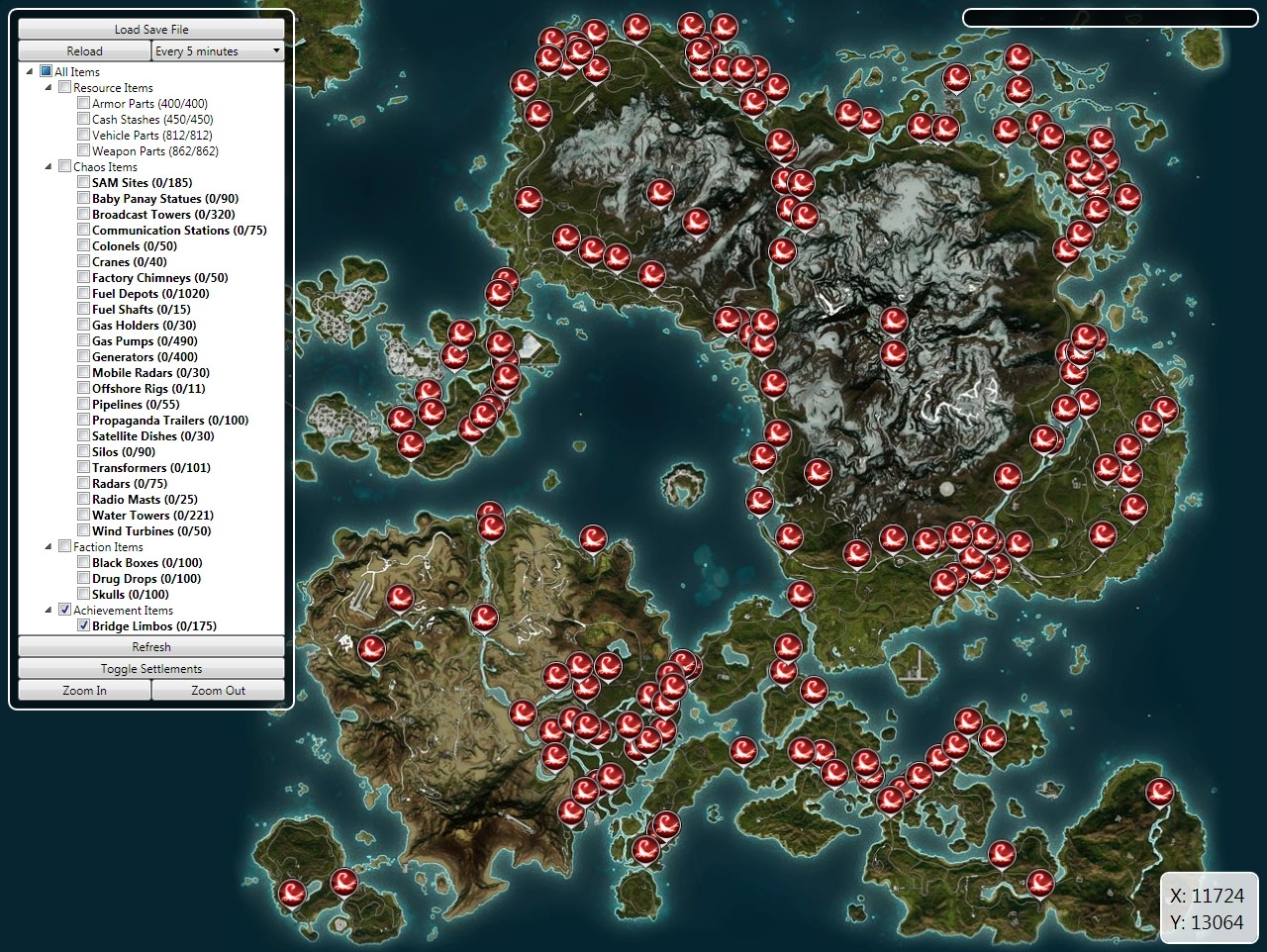Select 'Colonels (0/50)' row text
This screenshot has width=1267, height=952.
[x=135, y=245]
